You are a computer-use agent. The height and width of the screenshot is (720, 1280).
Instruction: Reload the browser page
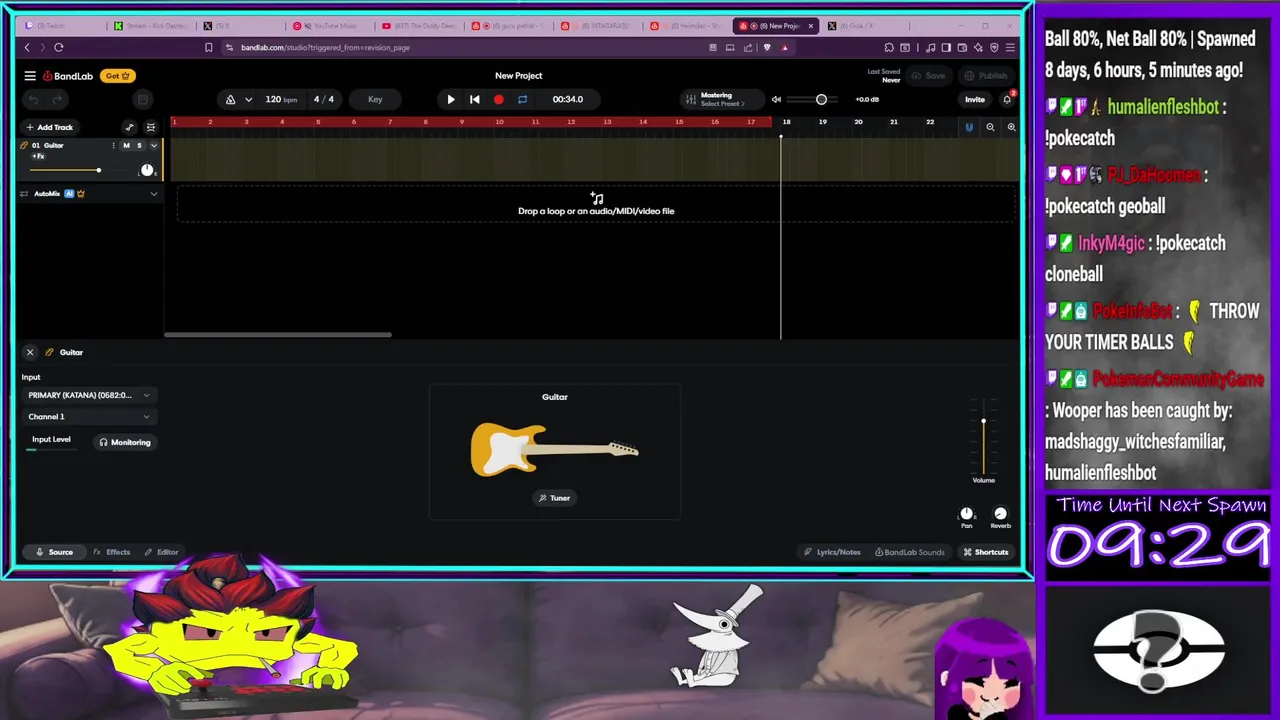click(x=59, y=47)
